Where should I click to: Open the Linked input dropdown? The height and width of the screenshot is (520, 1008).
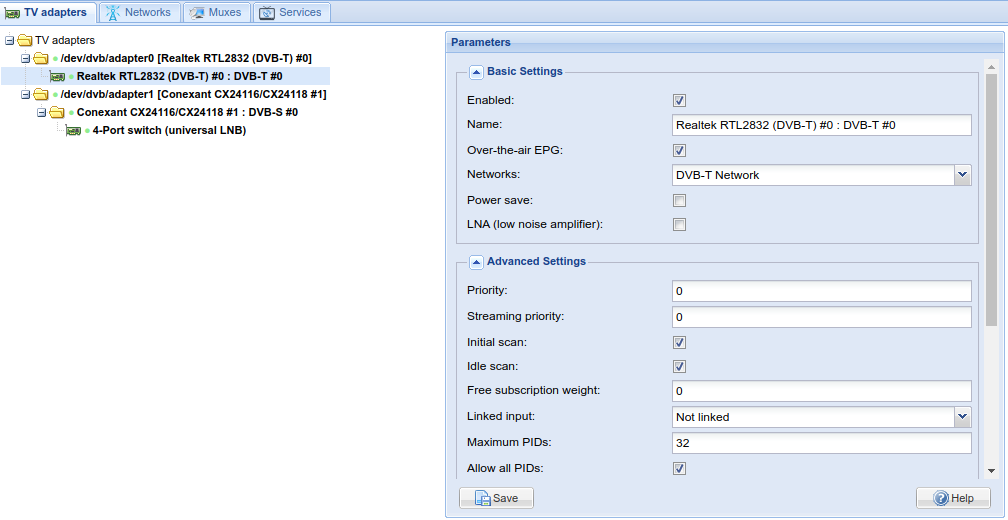[x=962, y=417]
